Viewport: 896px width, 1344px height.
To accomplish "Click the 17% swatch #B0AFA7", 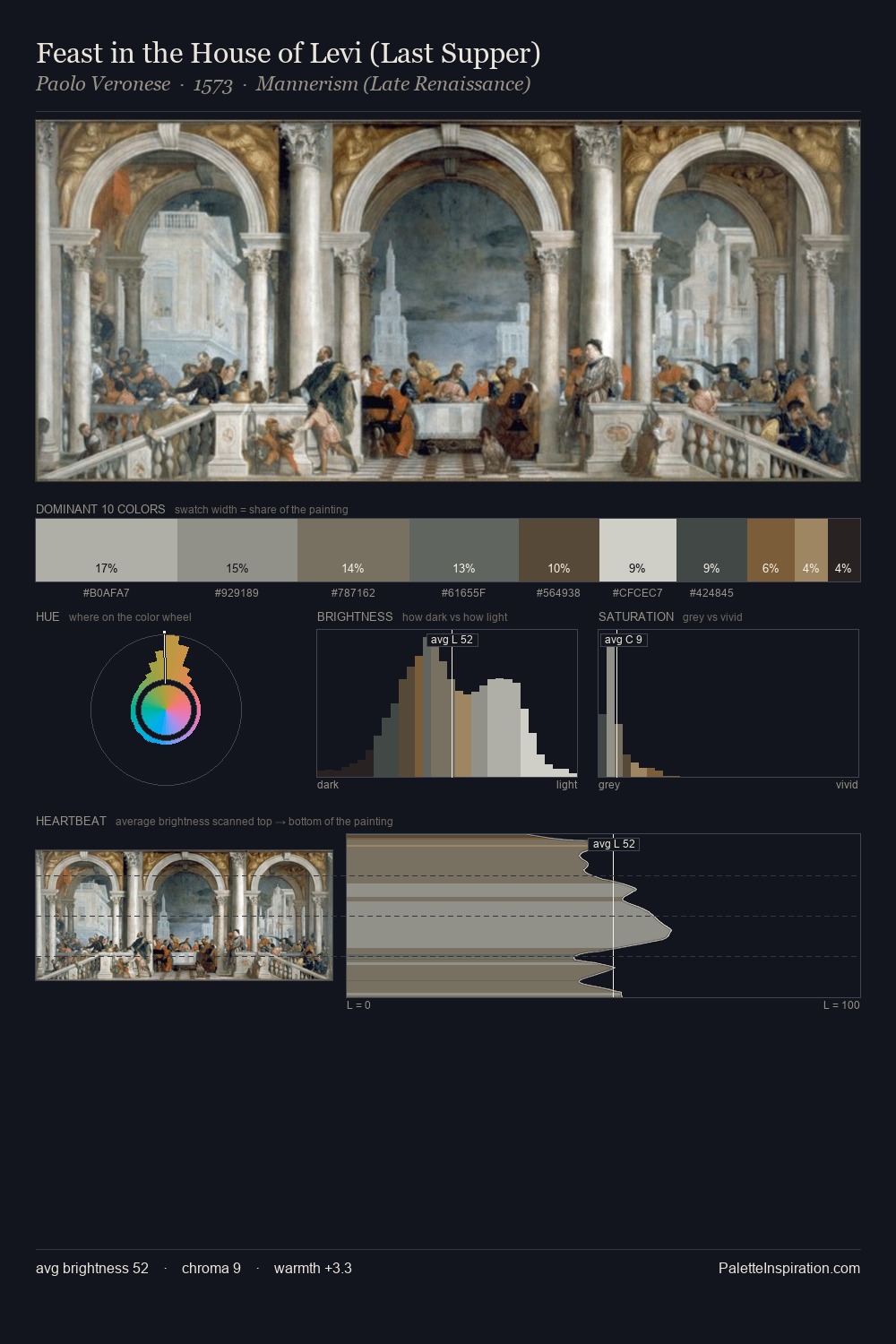I will pyautogui.click(x=107, y=550).
